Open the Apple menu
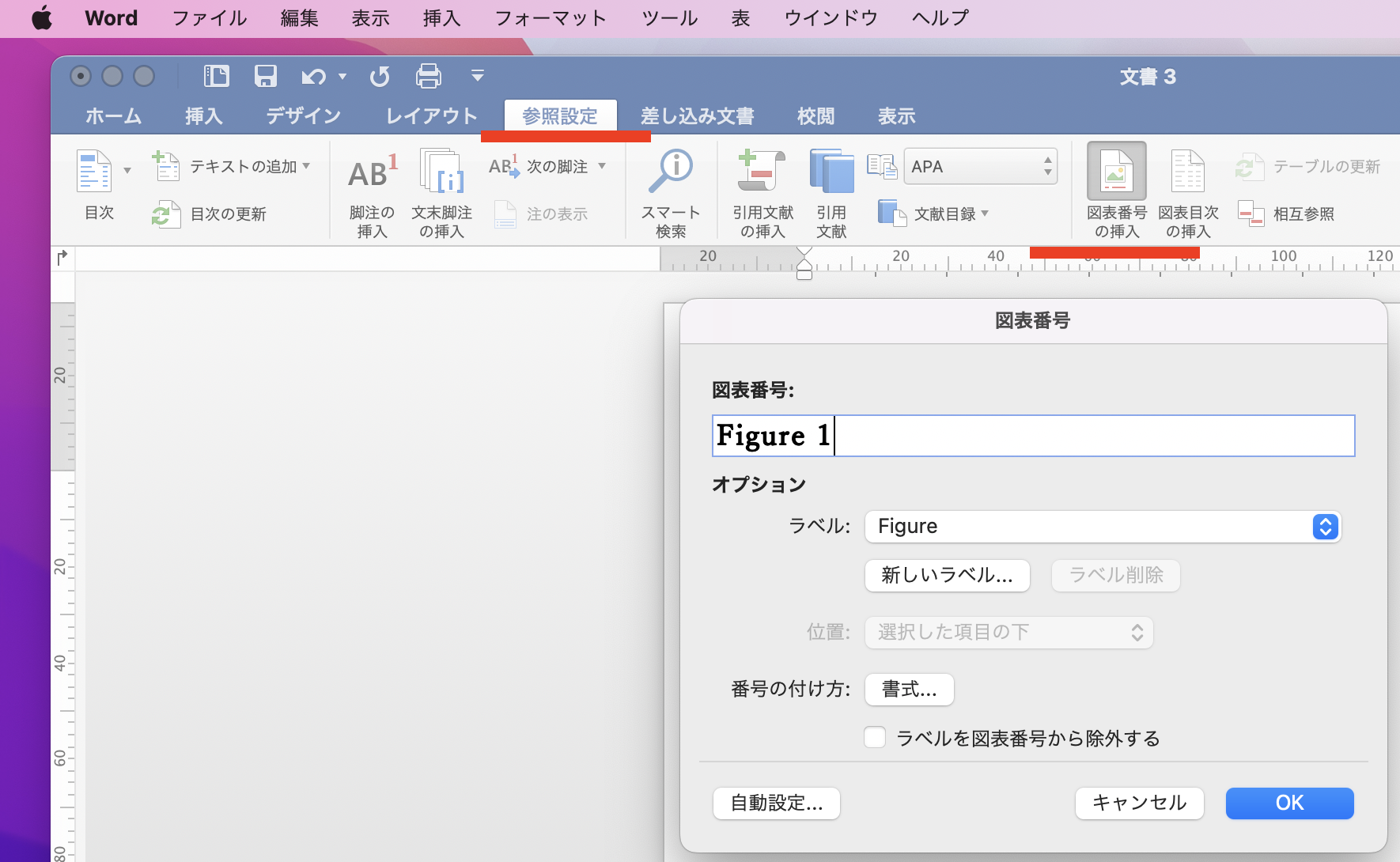Image resolution: width=1400 pixels, height=862 pixels. coord(42,17)
